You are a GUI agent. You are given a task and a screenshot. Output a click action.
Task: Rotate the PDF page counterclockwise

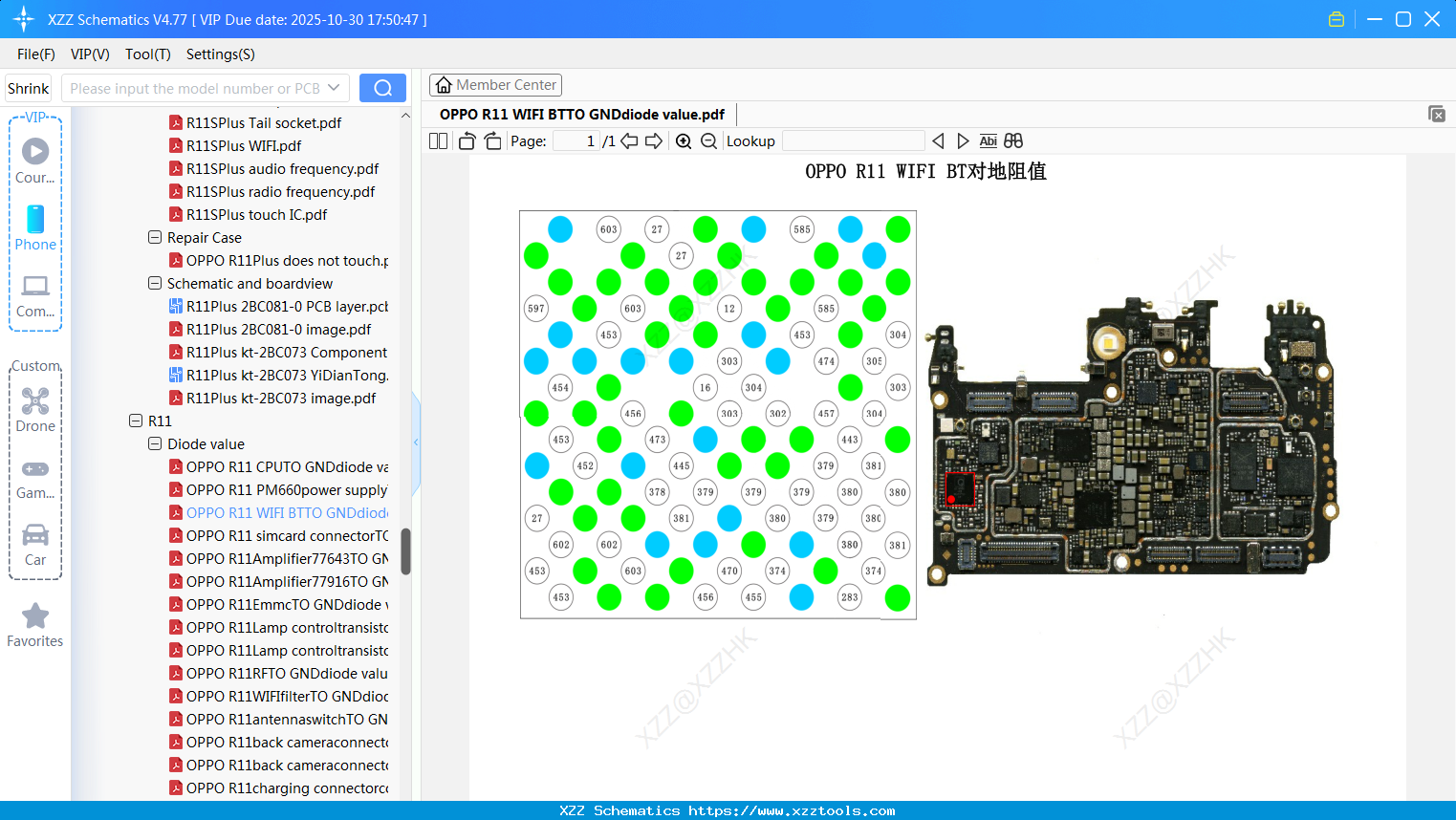(x=466, y=140)
